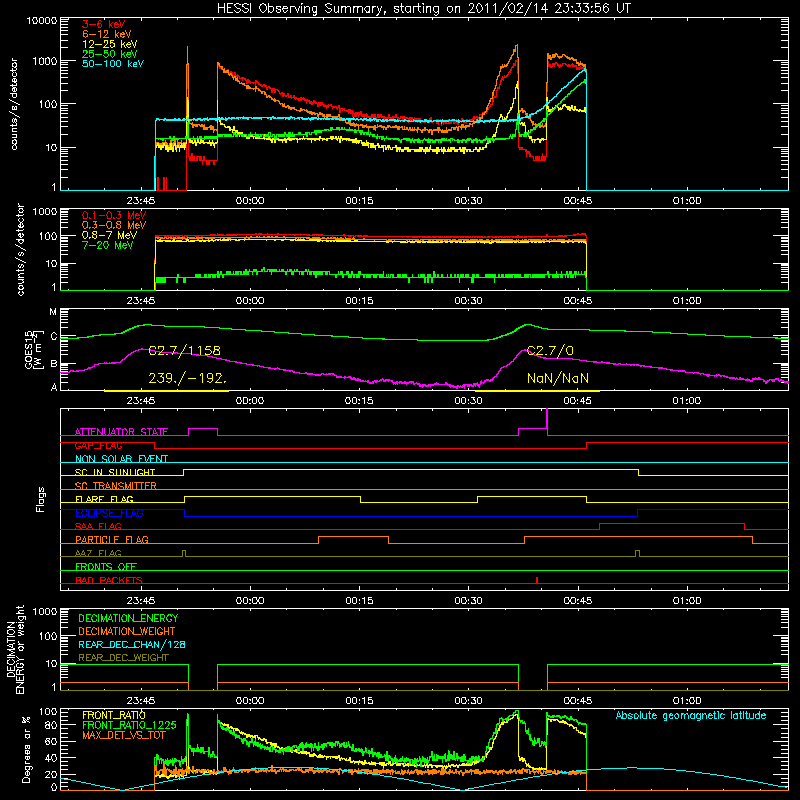
Task: Click the PARTICLE_FLAG label
Action: [112, 539]
